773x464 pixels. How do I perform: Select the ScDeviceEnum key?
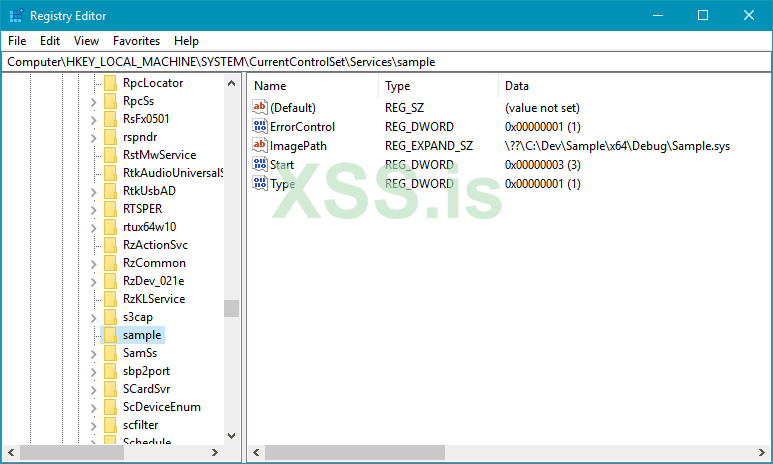[162, 407]
